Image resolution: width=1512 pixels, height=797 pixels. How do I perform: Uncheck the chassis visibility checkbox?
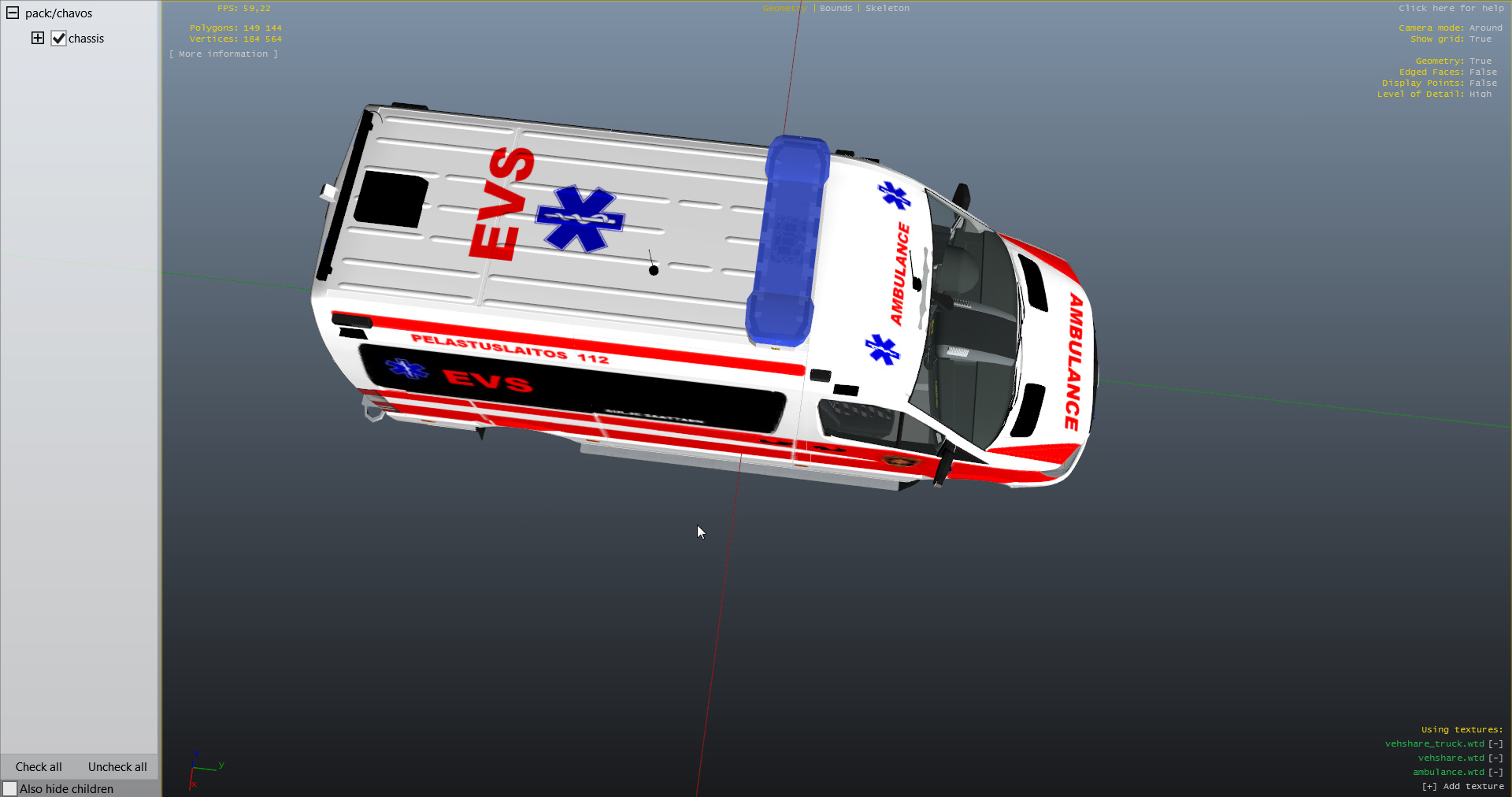[58, 38]
